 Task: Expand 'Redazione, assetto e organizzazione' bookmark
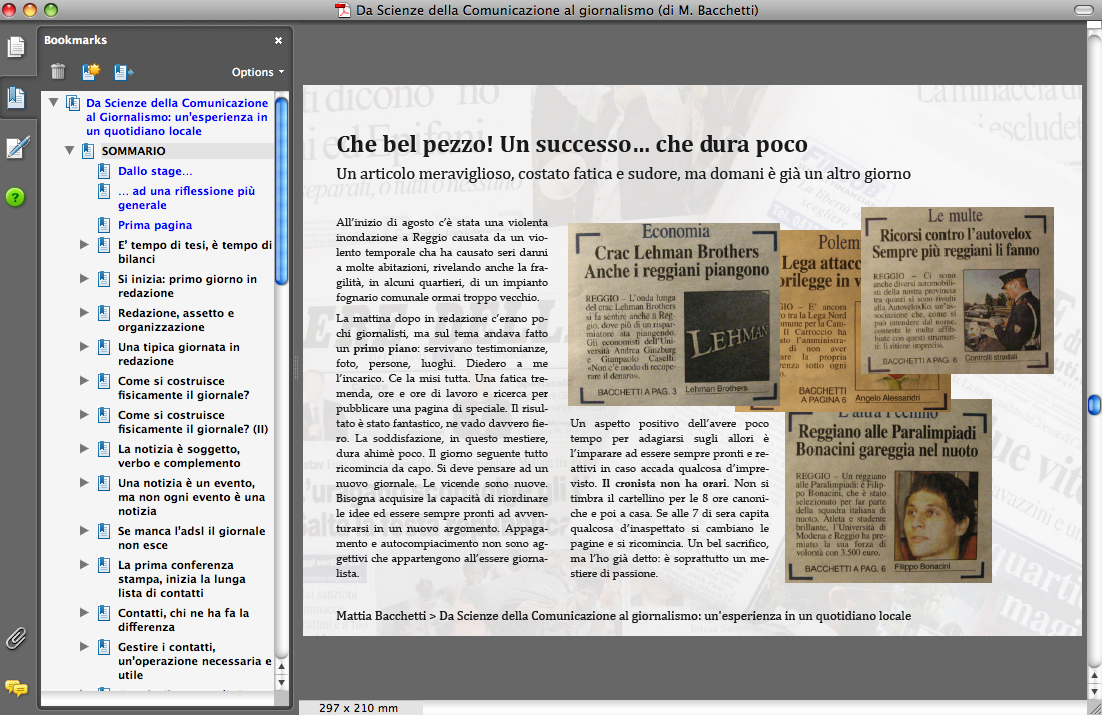(85, 313)
